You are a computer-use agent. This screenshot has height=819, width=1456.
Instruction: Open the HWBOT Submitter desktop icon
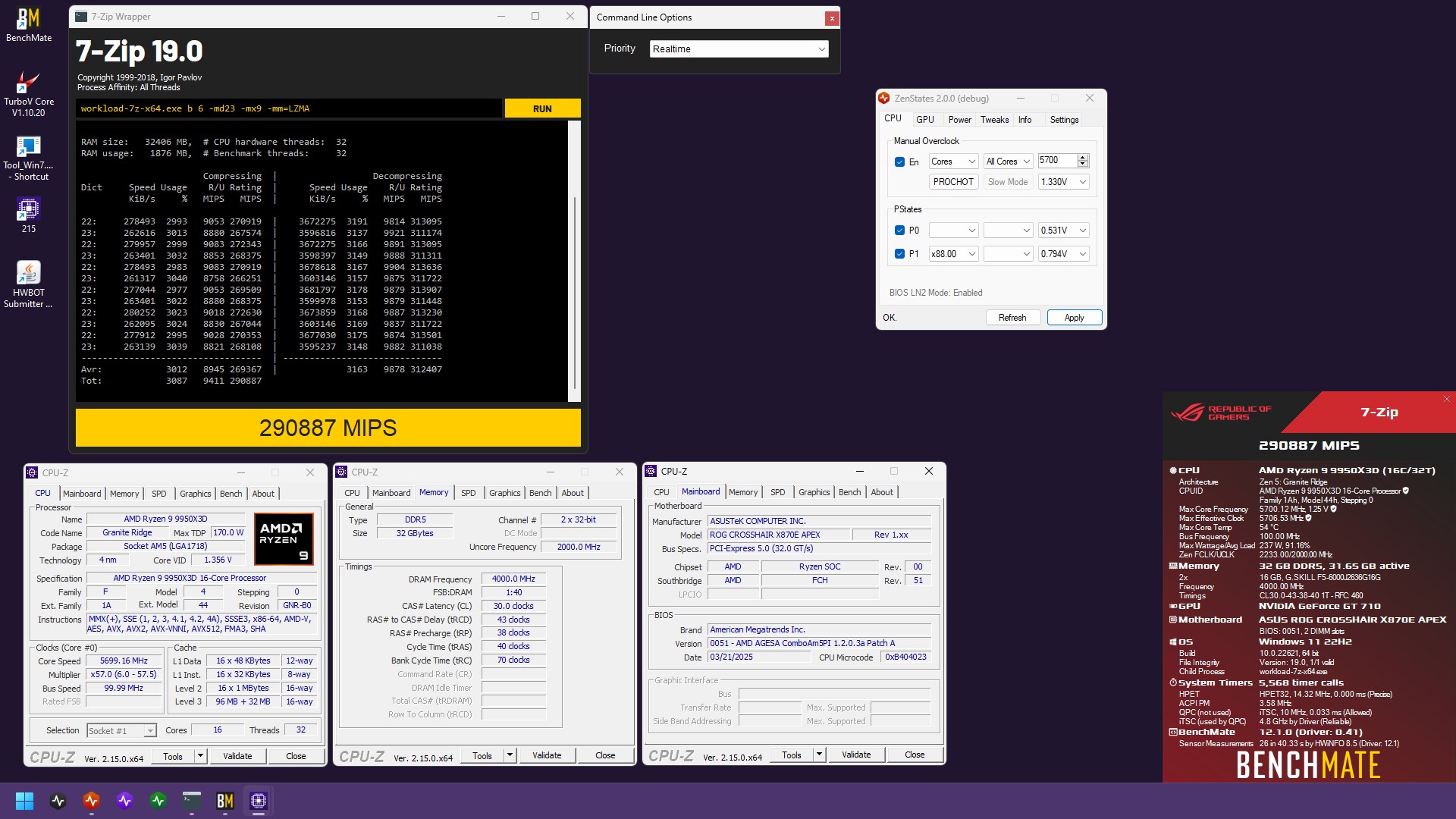click(29, 284)
